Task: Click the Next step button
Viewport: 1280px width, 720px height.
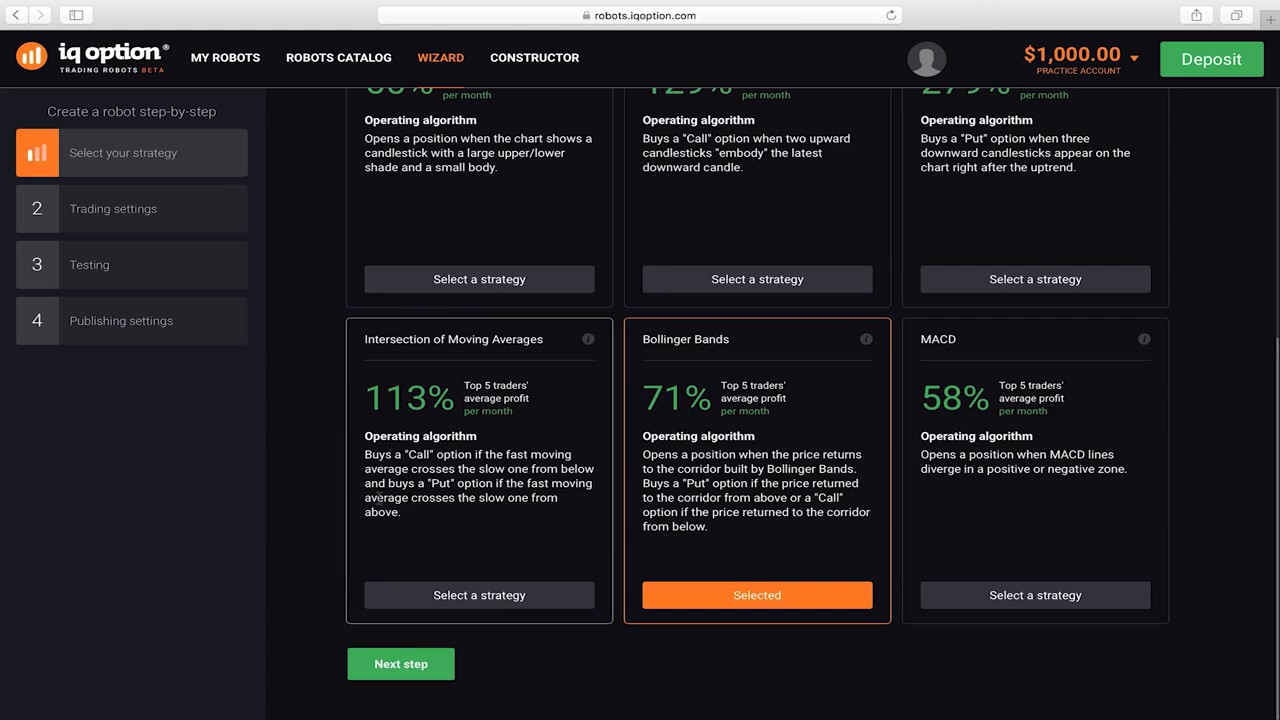Action: pyautogui.click(x=401, y=664)
